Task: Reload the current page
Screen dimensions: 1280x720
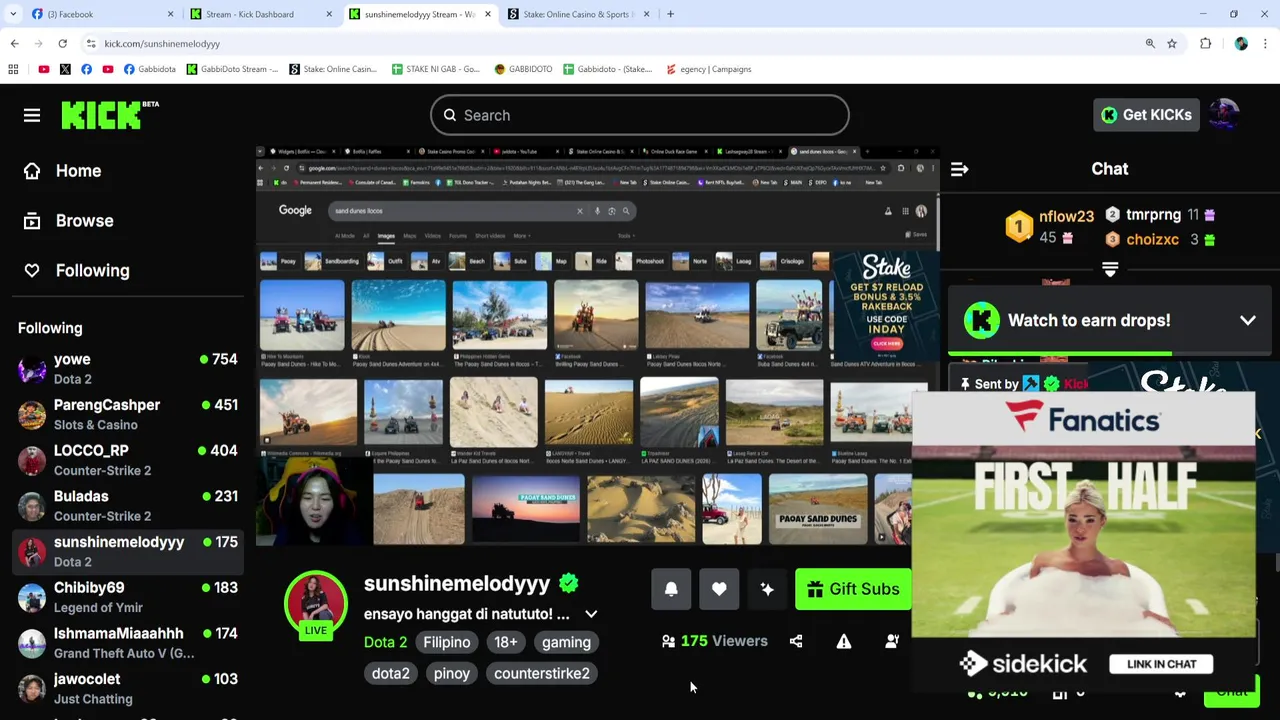Action: click(x=62, y=44)
